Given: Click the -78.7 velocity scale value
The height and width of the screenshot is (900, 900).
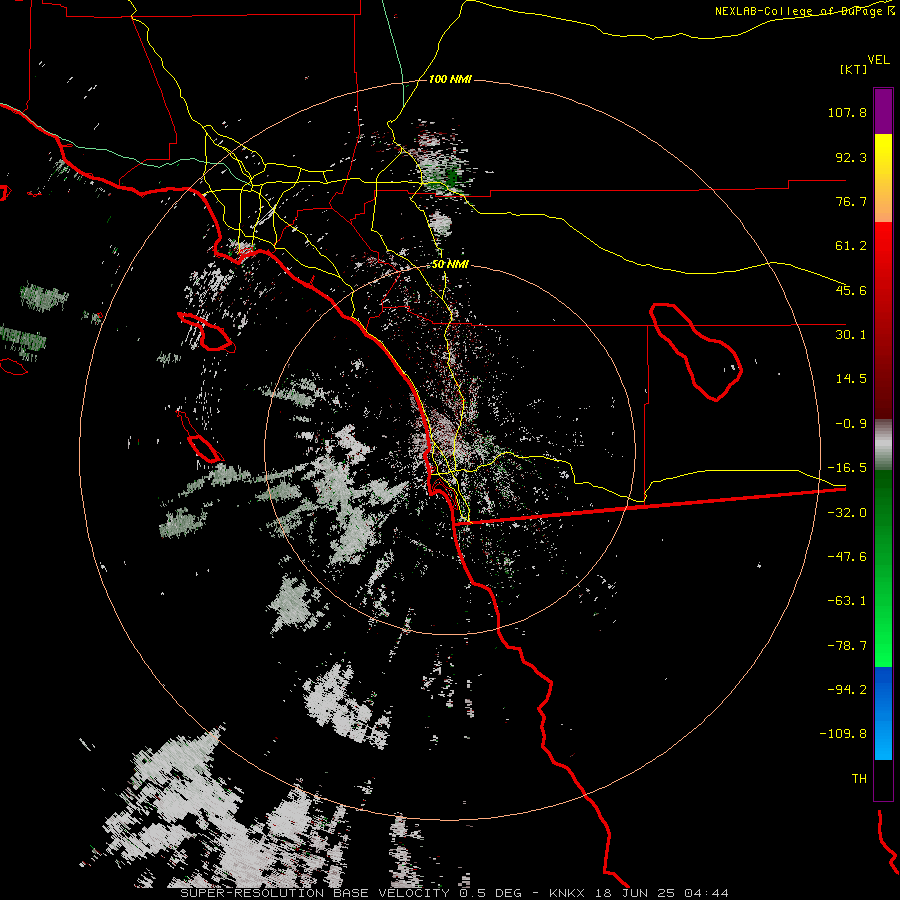Looking at the screenshot, I should pos(847,646).
